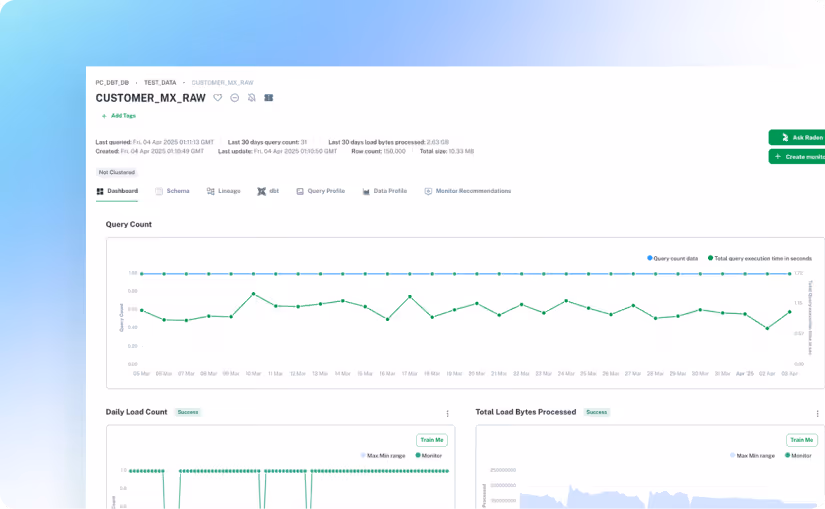Favorite the table with the heart icon

tap(217, 98)
